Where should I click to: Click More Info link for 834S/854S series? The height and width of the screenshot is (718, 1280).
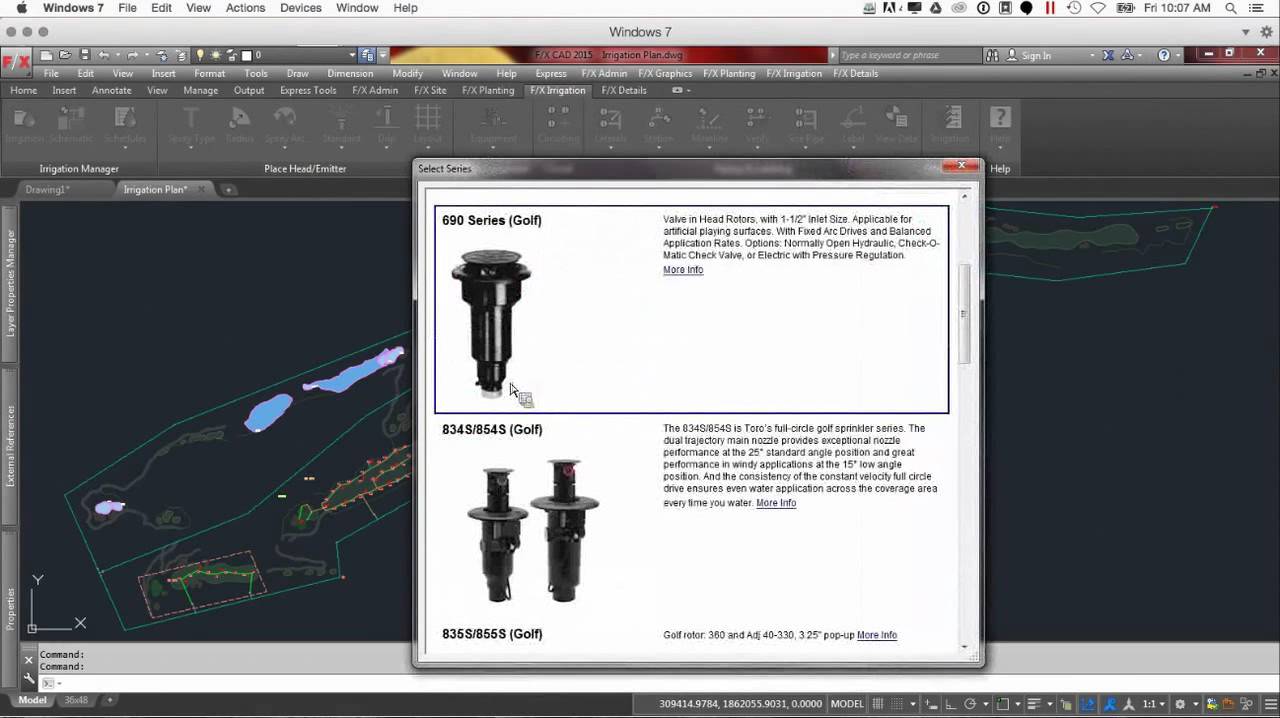pyautogui.click(x=776, y=503)
